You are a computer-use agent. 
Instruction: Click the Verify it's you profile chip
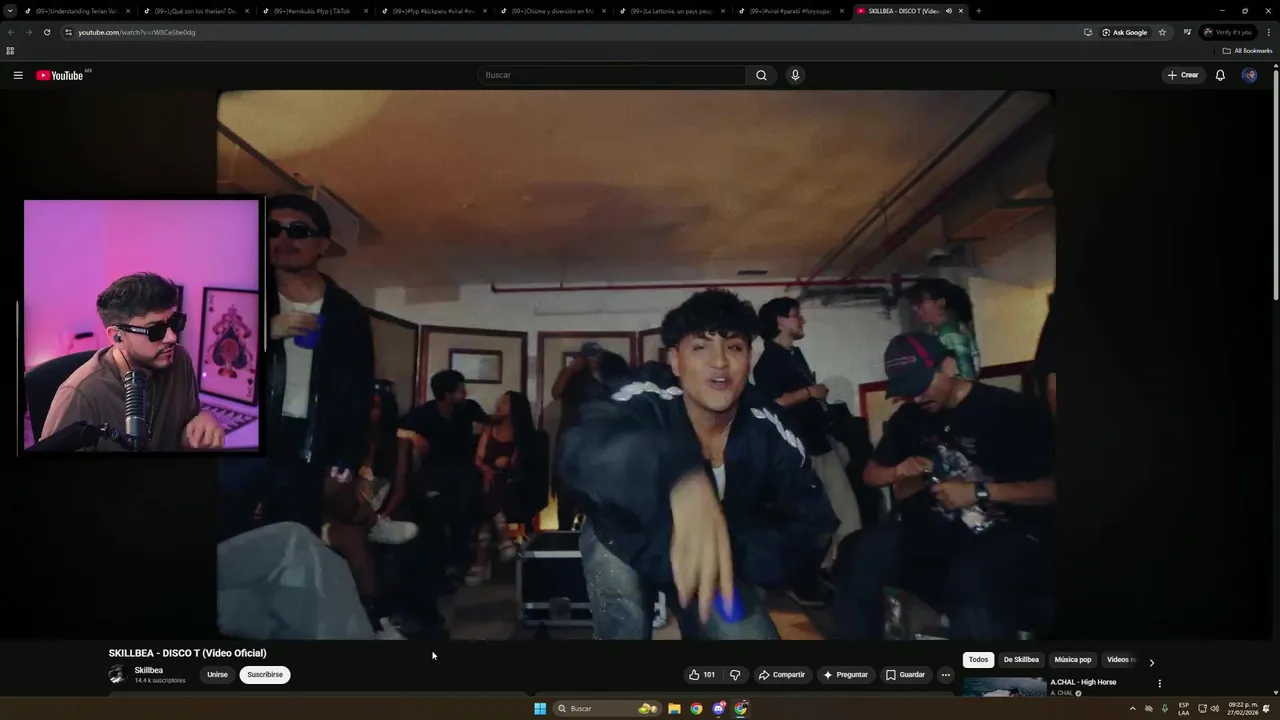point(1229,32)
